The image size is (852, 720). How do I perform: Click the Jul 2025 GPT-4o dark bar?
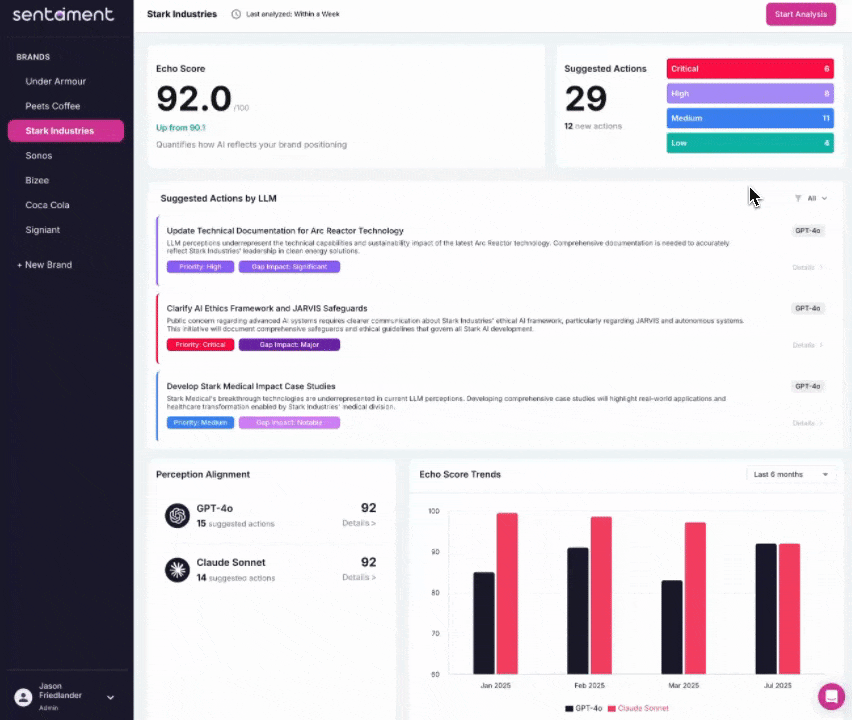click(766, 609)
